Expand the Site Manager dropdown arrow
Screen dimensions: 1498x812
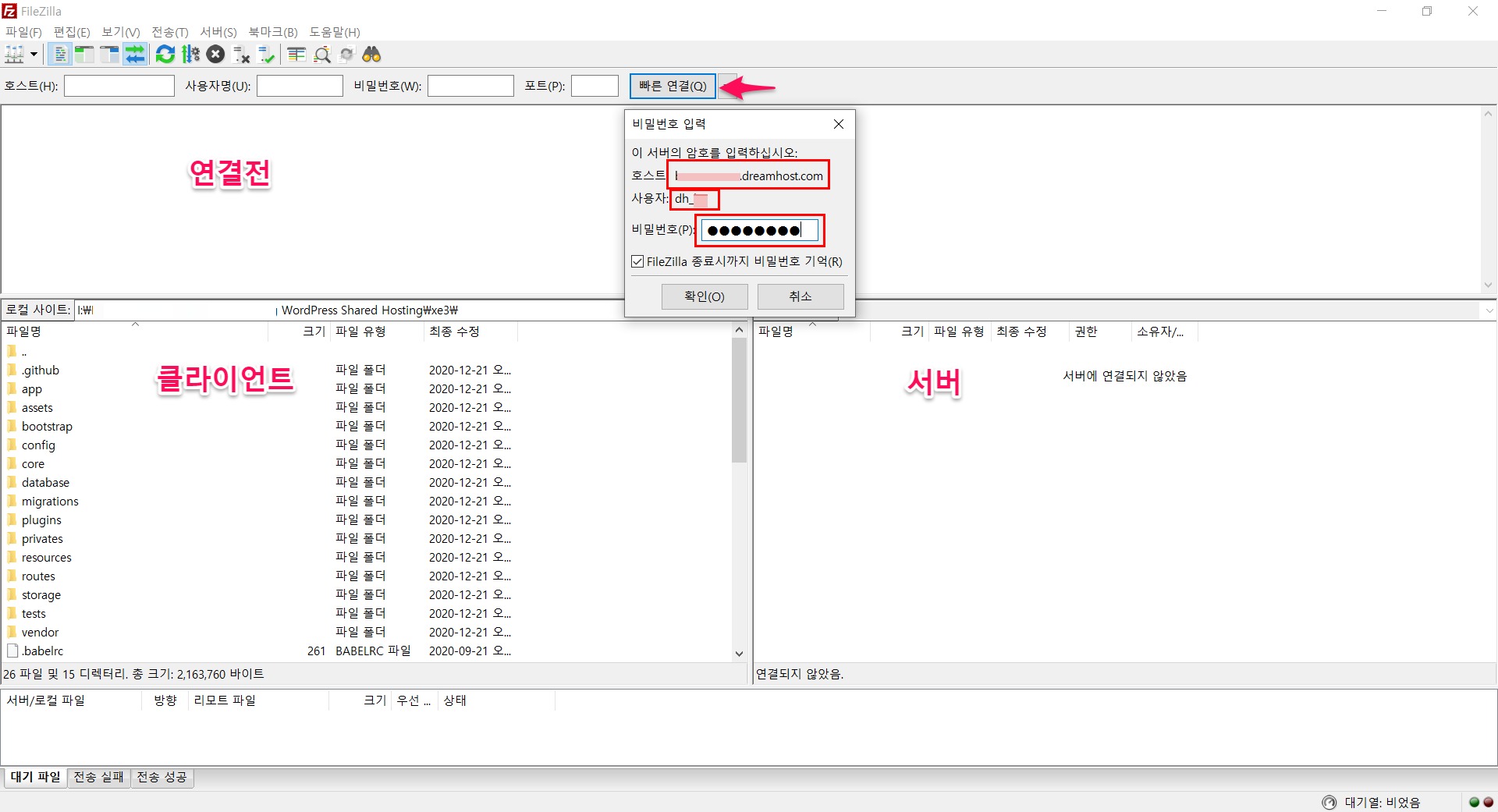pyautogui.click(x=34, y=55)
